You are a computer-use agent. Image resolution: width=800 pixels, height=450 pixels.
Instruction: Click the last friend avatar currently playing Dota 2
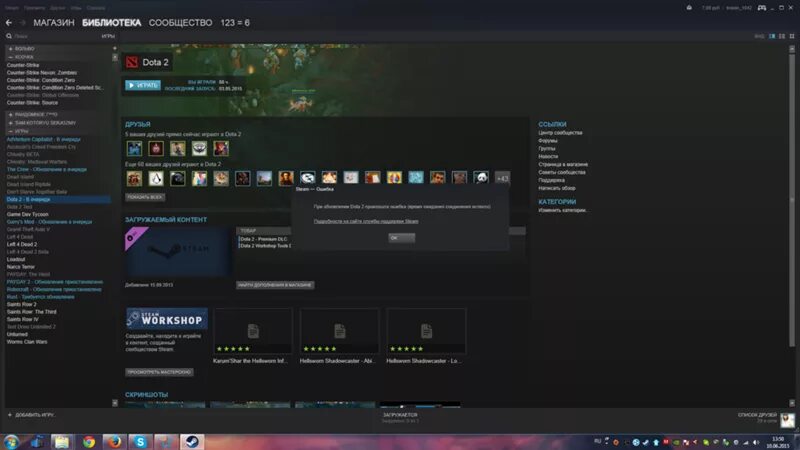221,148
